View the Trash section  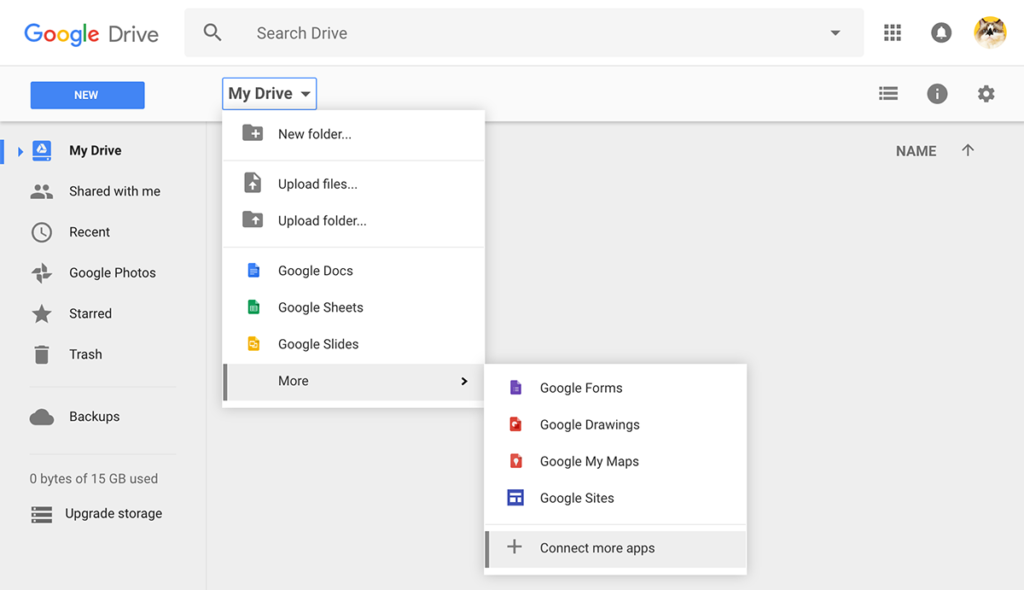(x=86, y=354)
